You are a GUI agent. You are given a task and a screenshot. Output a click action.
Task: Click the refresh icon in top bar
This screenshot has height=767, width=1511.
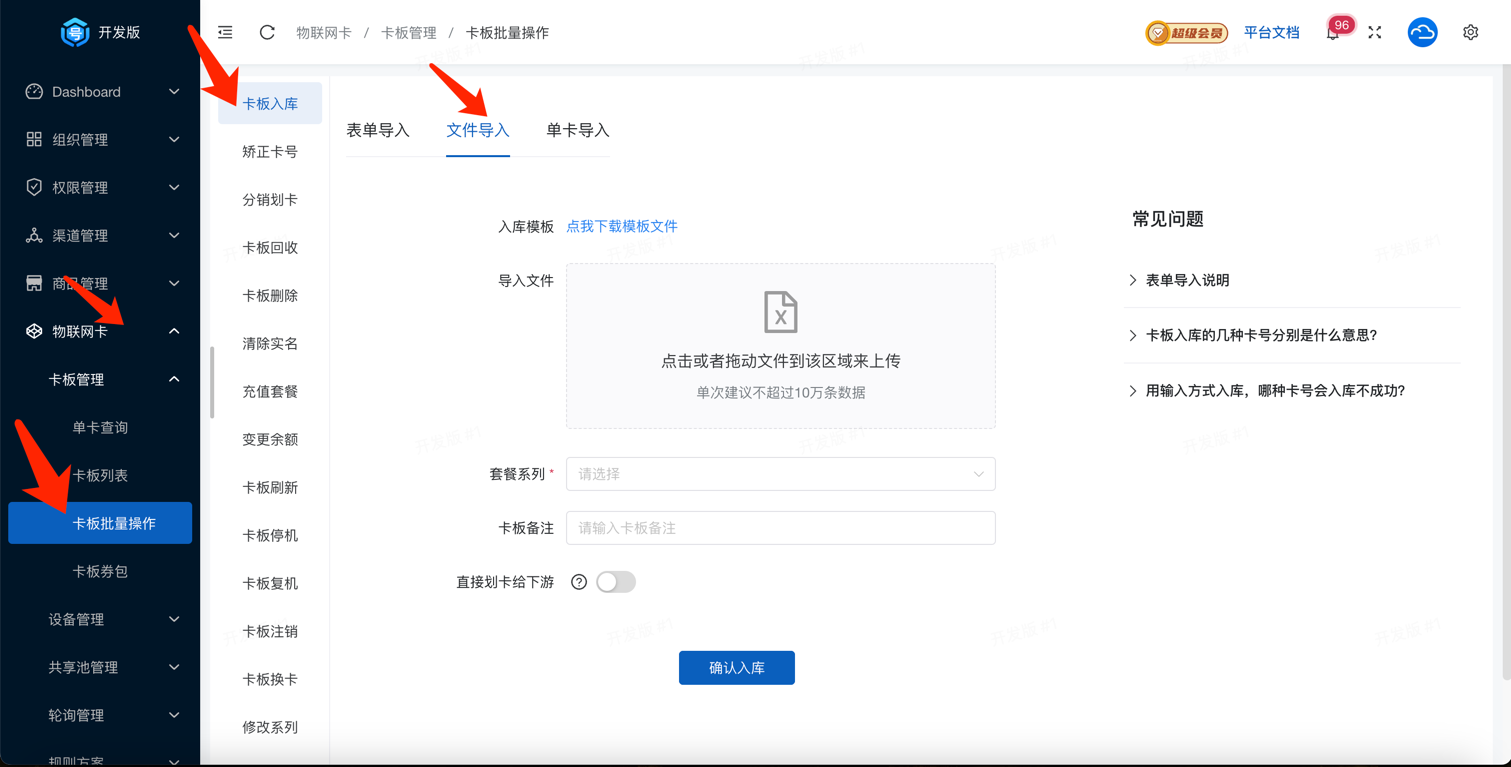pyautogui.click(x=267, y=32)
